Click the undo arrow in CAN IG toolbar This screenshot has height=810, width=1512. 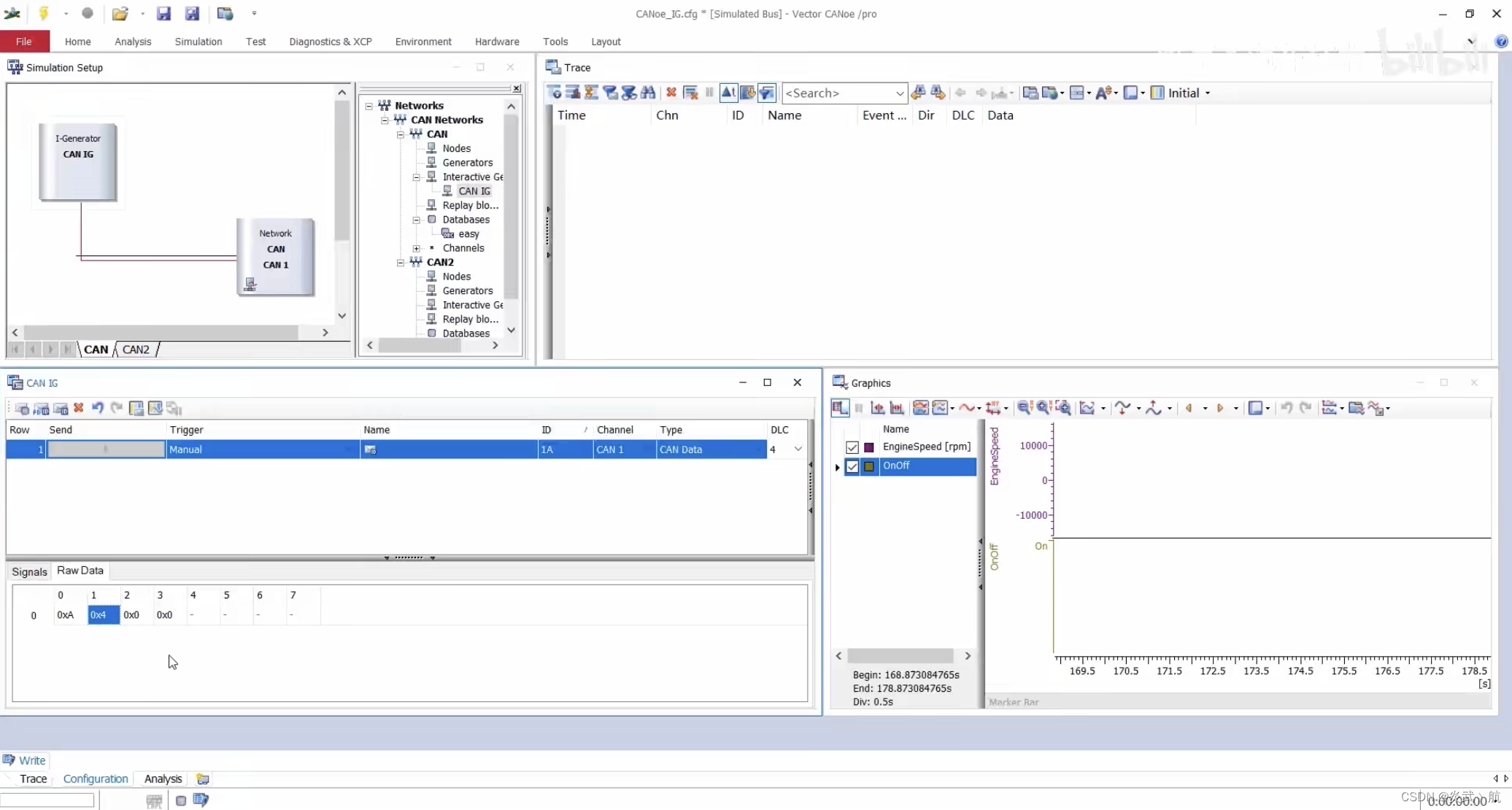coord(97,408)
